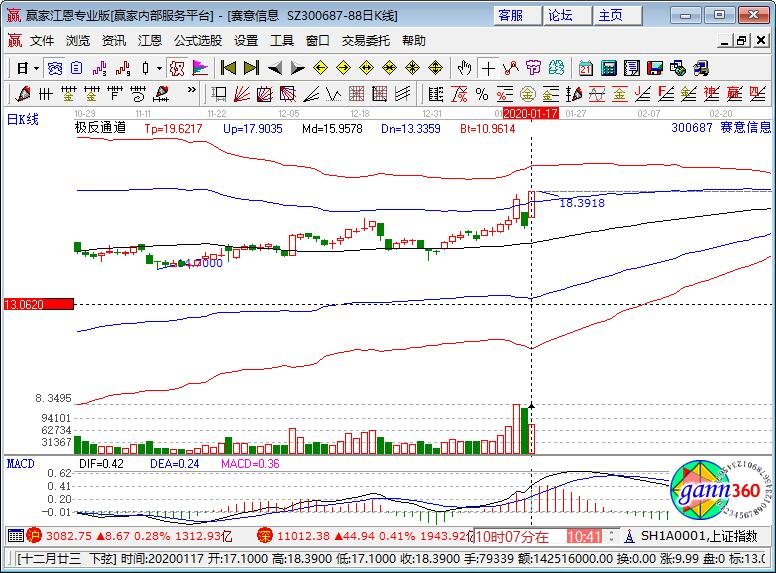Open the 设置 menu

point(246,41)
